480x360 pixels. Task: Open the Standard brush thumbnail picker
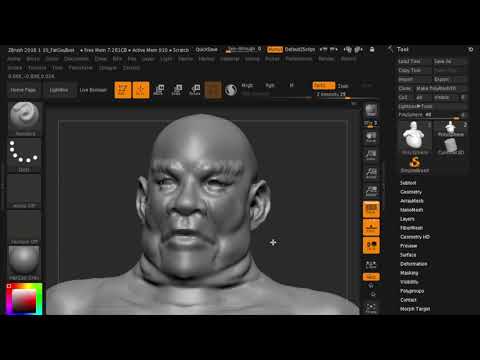coord(24,119)
